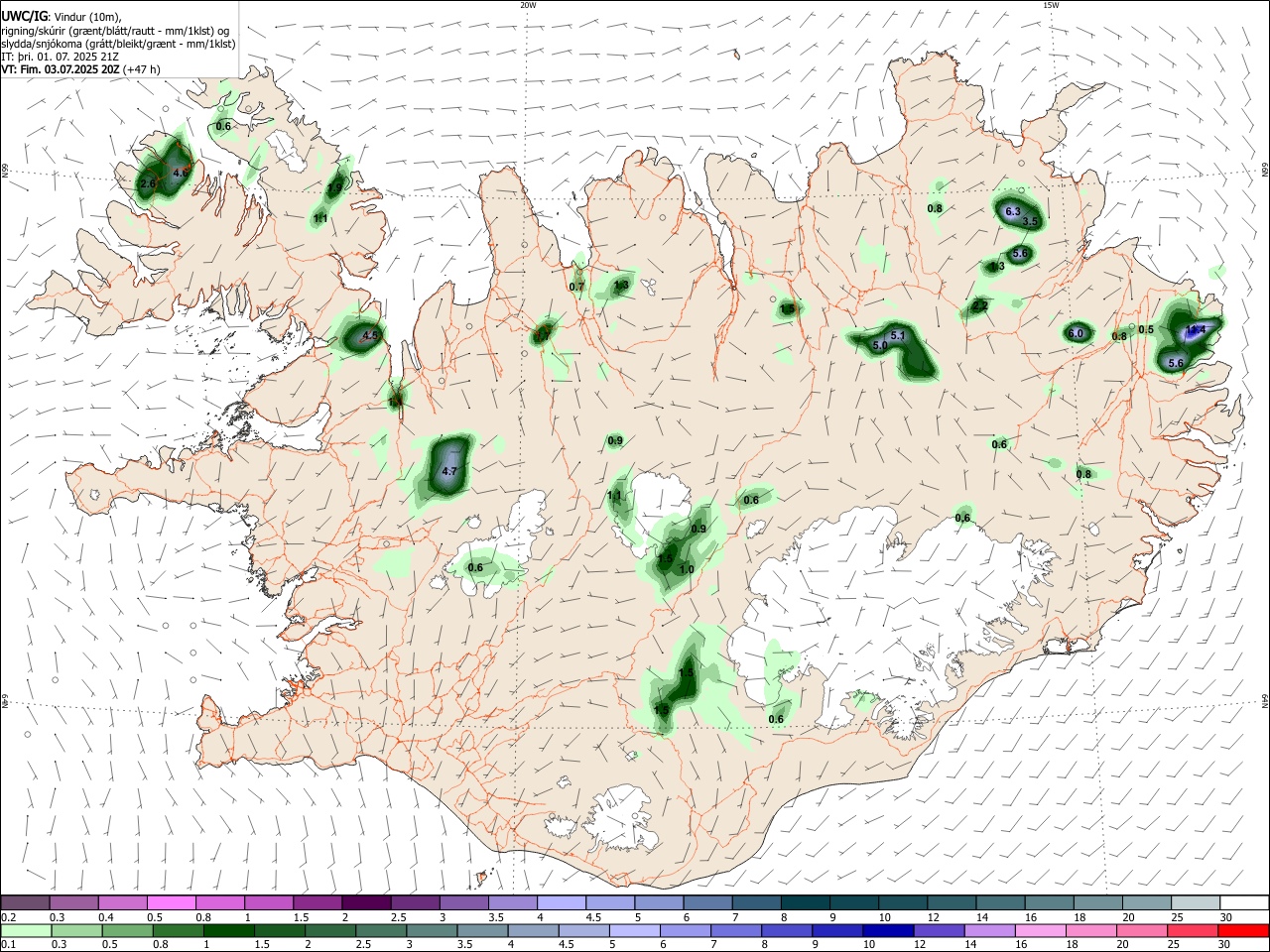Click the 4.5 precipitation value on the map
The height and width of the screenshot is (952, 1270).
370,335
